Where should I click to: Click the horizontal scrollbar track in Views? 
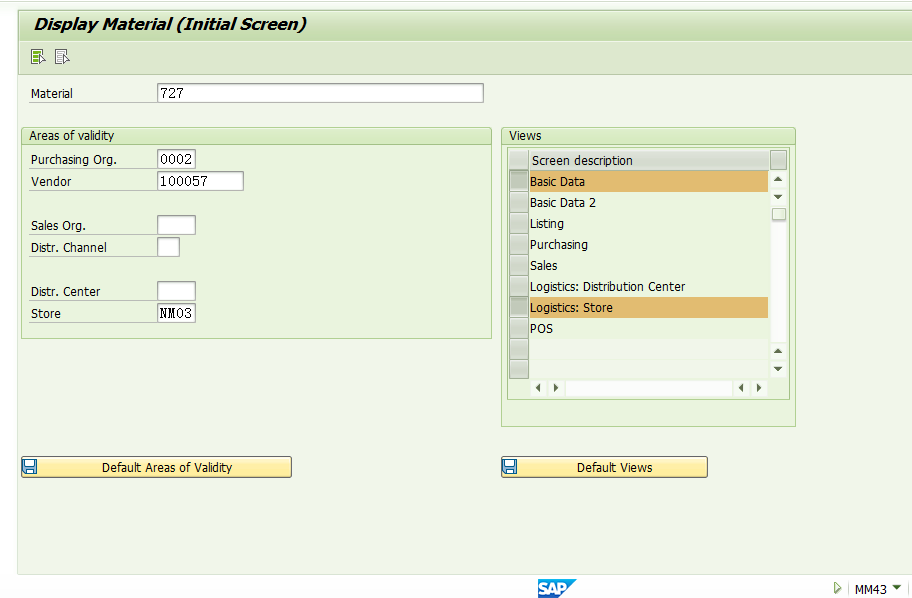click(x=649, y=388)
